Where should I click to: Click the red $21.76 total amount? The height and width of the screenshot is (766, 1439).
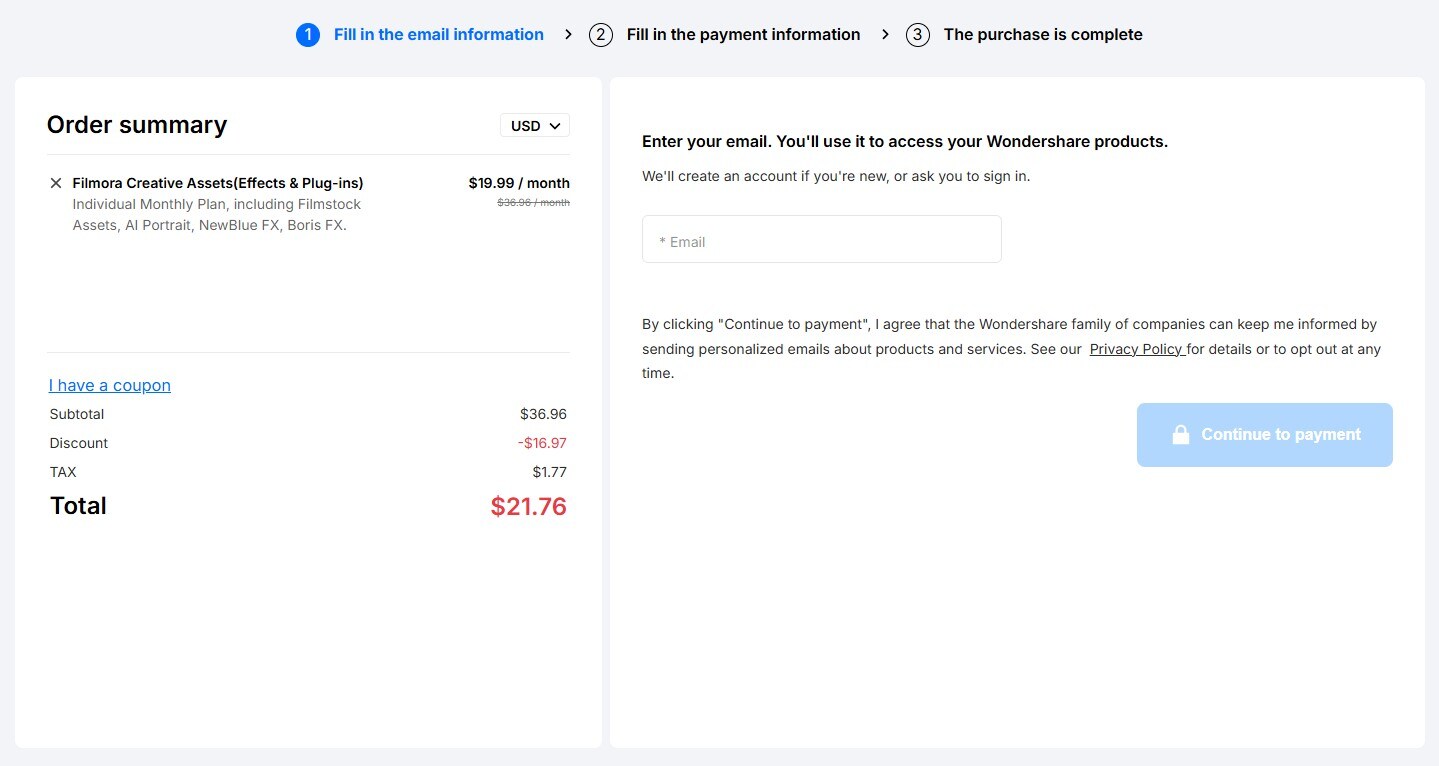(x=528, y=506)
